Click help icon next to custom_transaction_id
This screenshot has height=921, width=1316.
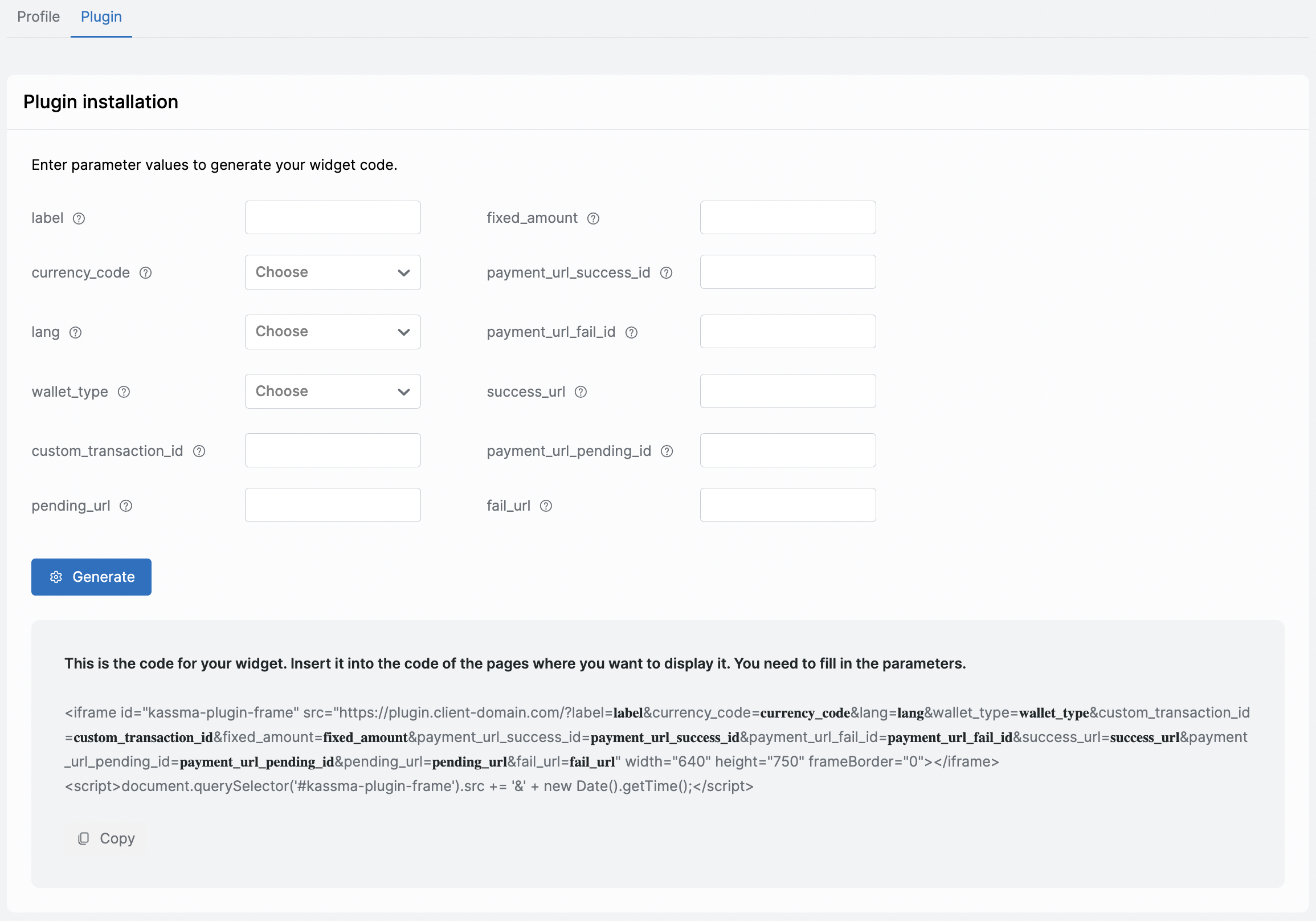pos(199,451)
